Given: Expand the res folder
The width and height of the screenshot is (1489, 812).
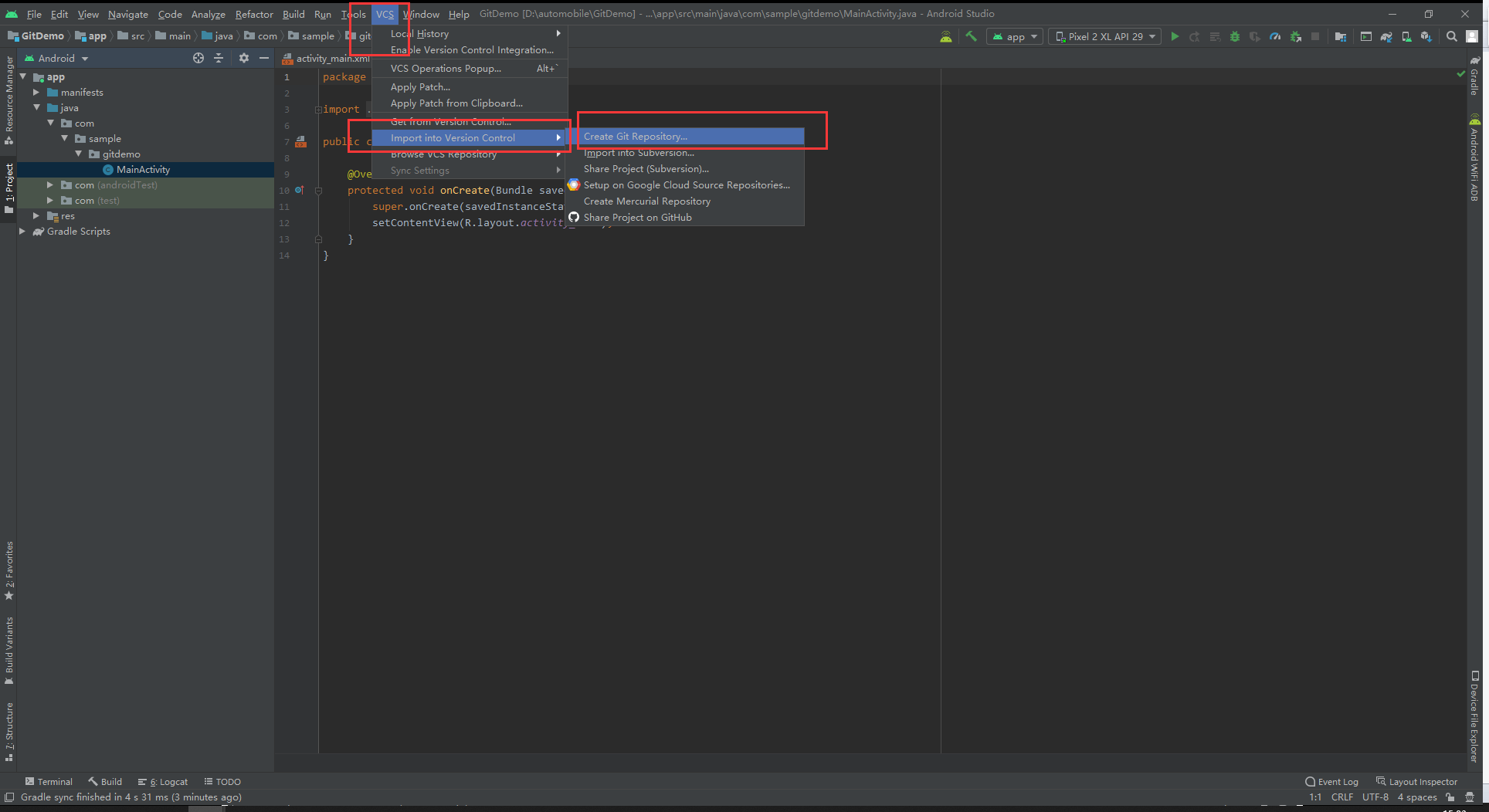Looking at the screenshot, I should pos(36,216).
